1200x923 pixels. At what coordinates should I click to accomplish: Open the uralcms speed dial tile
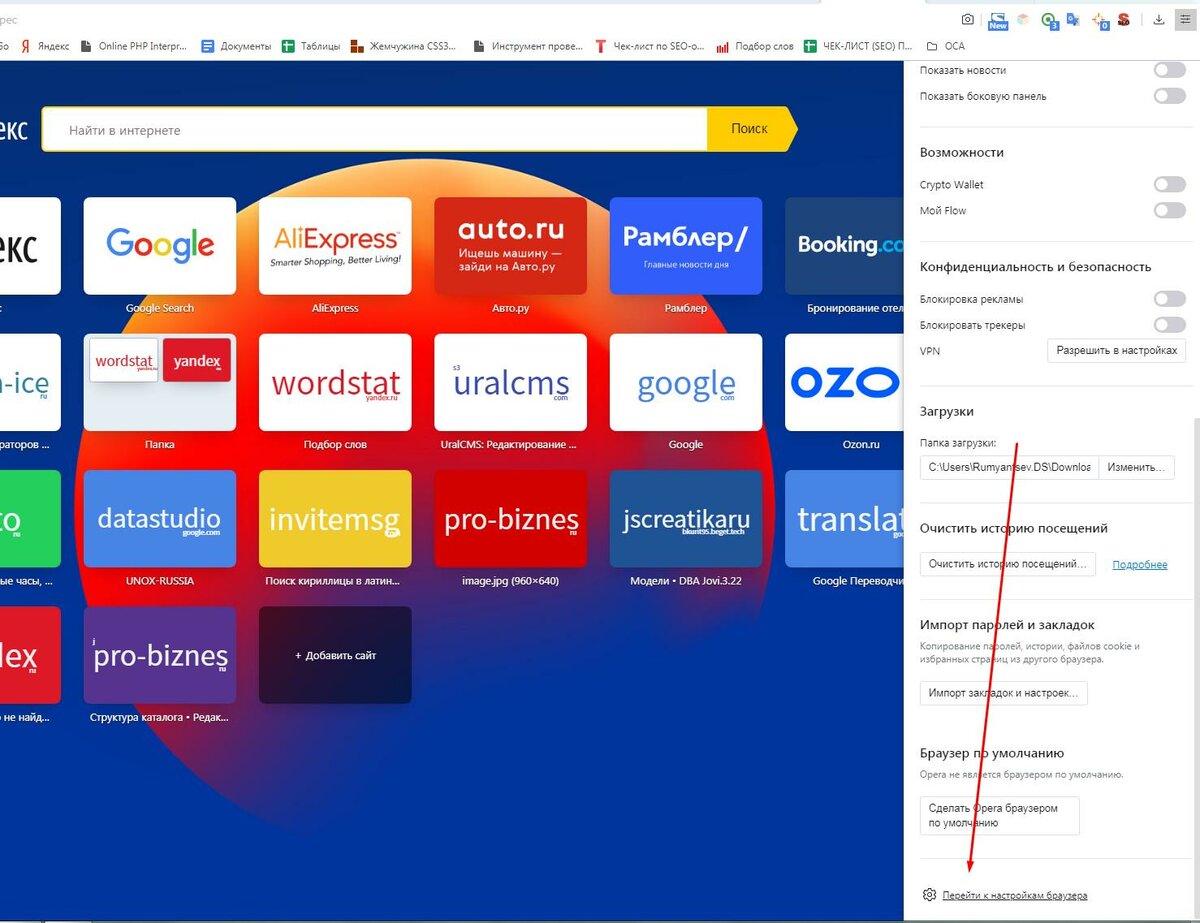click(510, 382)
